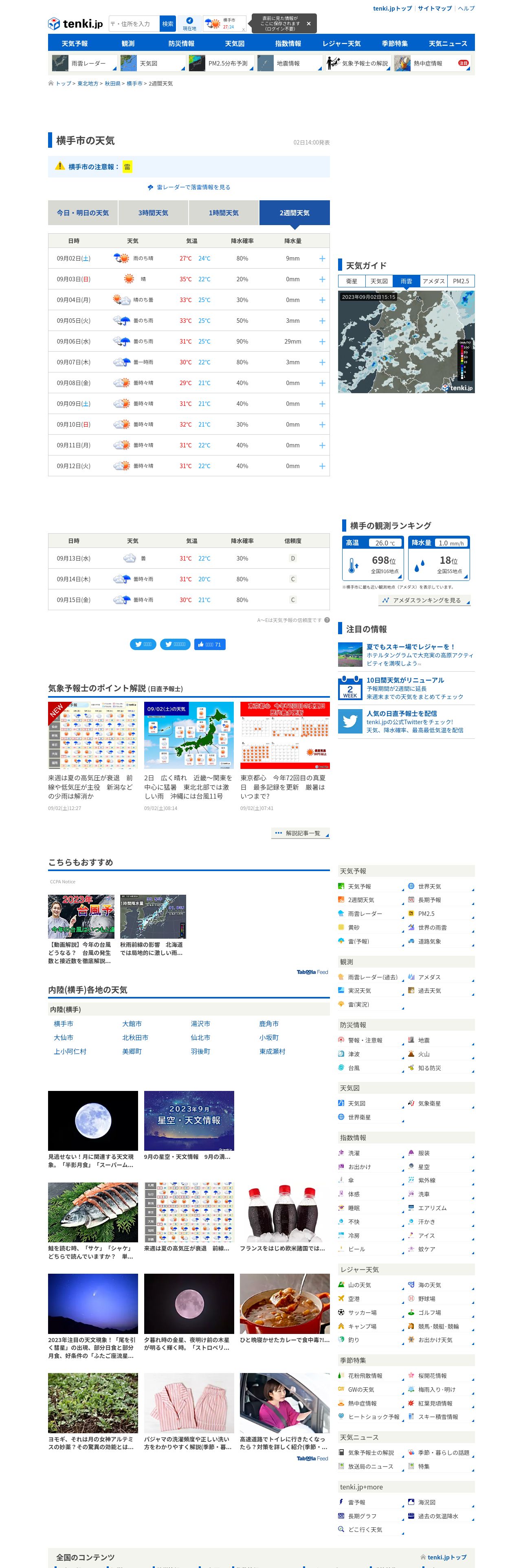523x1568 pixels.
Task: Expand the 09月06日(水) forecast row
Action: coord(322,342)
